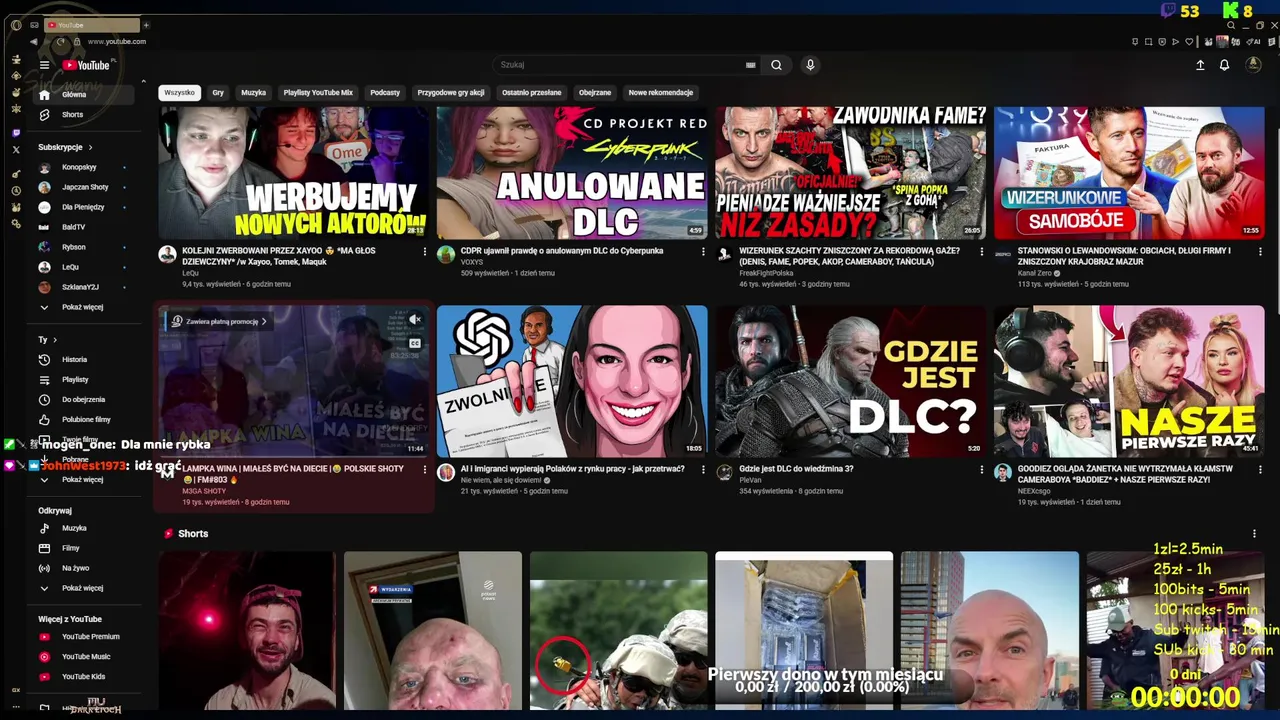Expand the Ty section chevron
Screen dimensions: 1280x720
[x=55, y=340]
